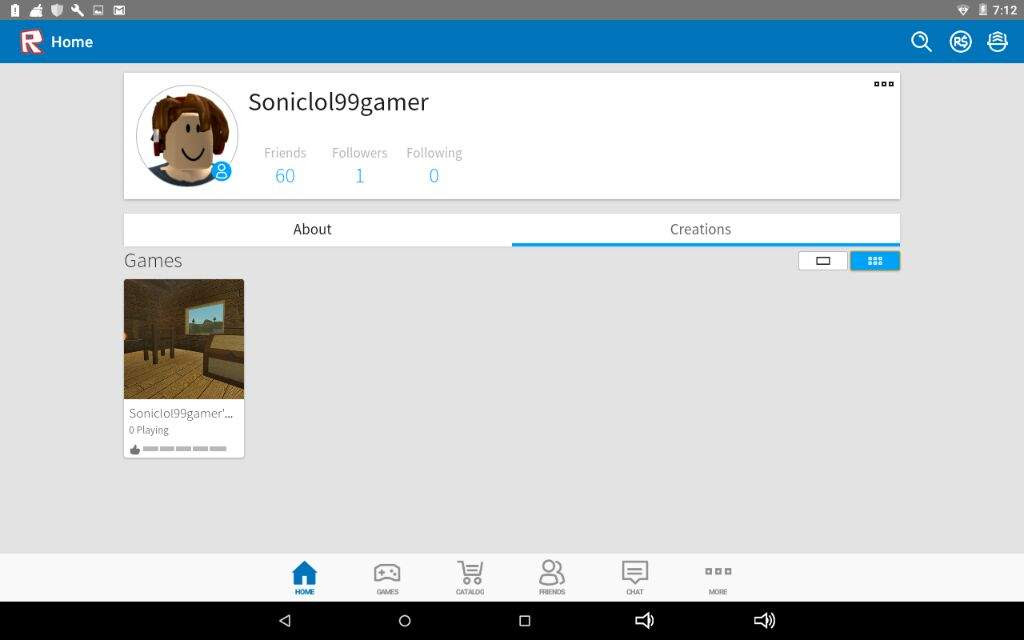Open the Robux balance icon
This screenshot has width=1024, height=640.
click(960, 42)
